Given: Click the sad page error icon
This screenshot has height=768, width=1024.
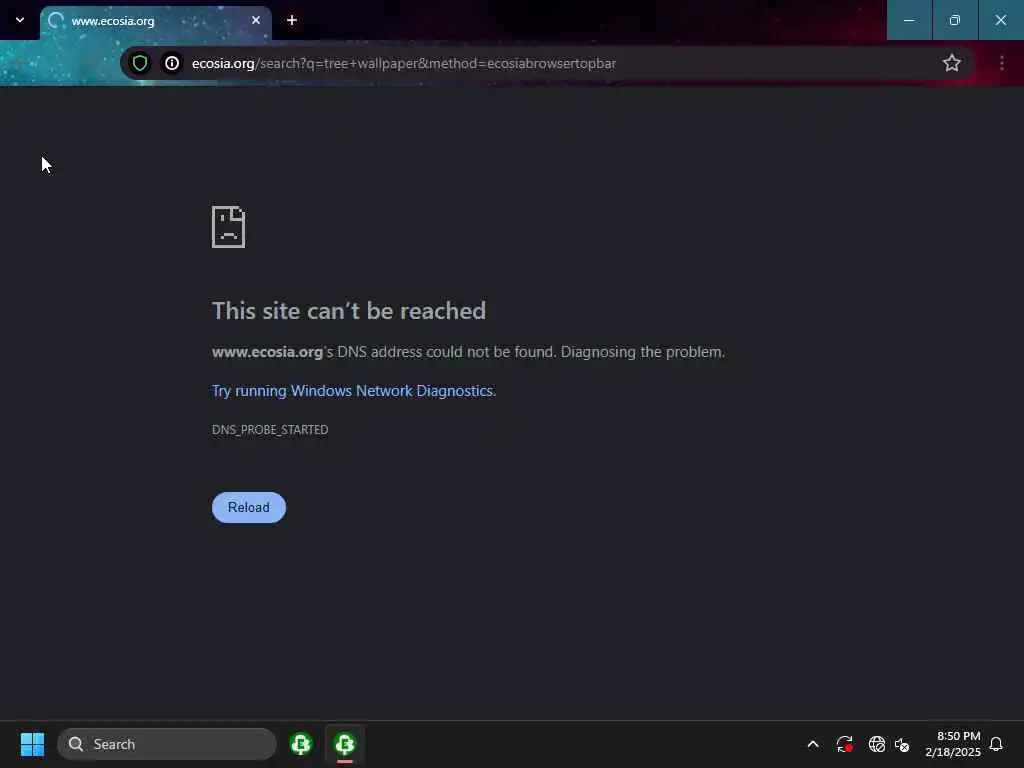Looking at the screenshot, I should (x=229, y=227).
